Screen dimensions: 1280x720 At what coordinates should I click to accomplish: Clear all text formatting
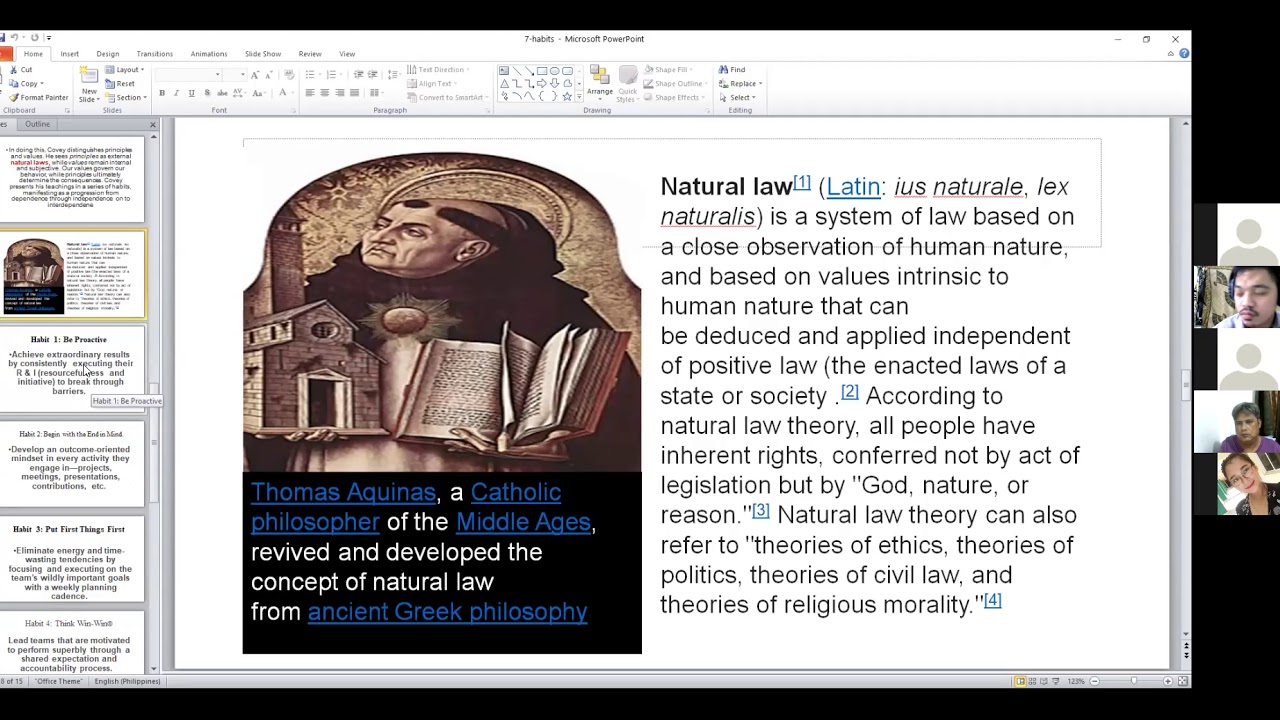289,75
